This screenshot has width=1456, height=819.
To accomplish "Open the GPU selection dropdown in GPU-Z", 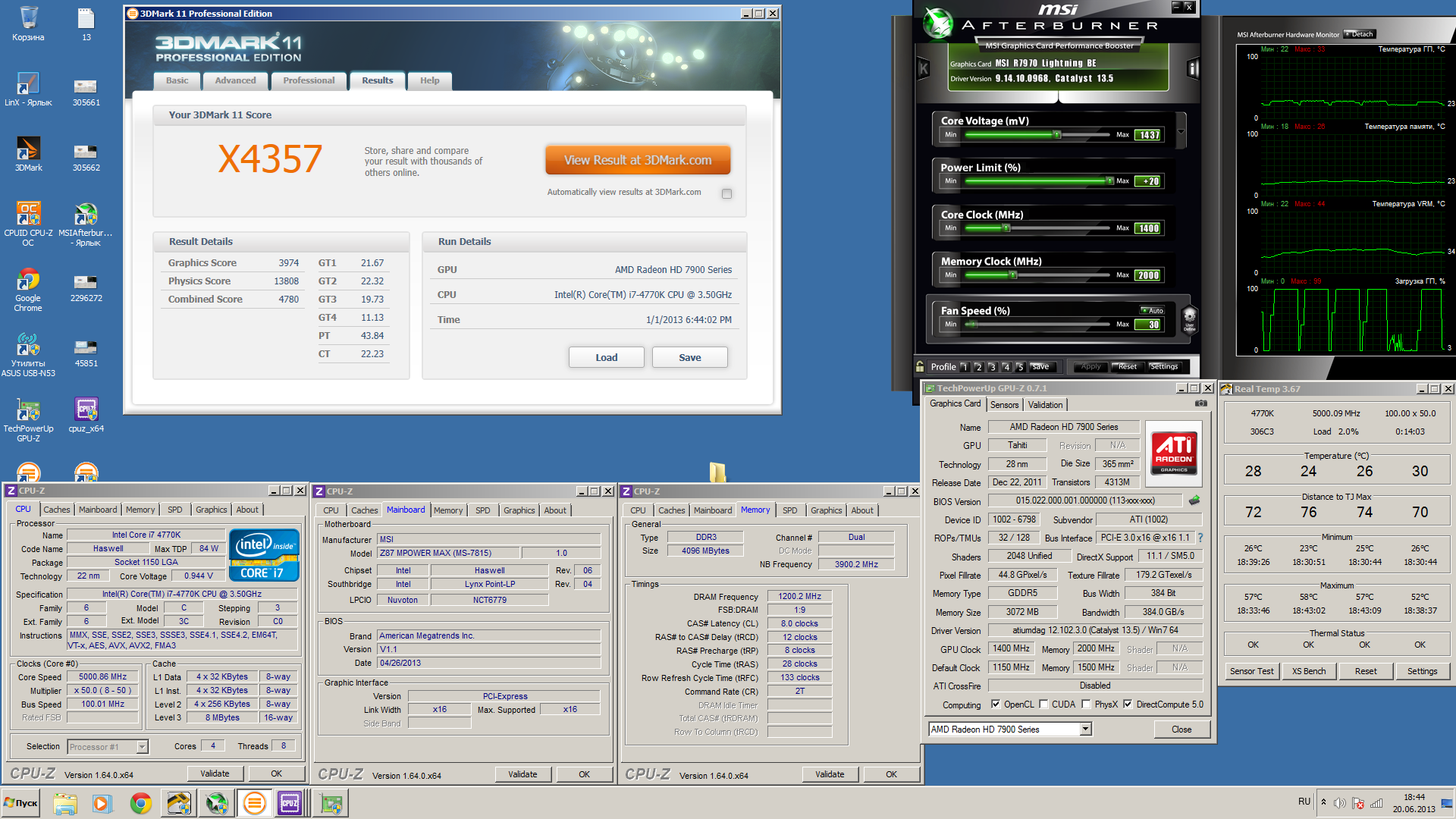I will tap(1085, 729).
